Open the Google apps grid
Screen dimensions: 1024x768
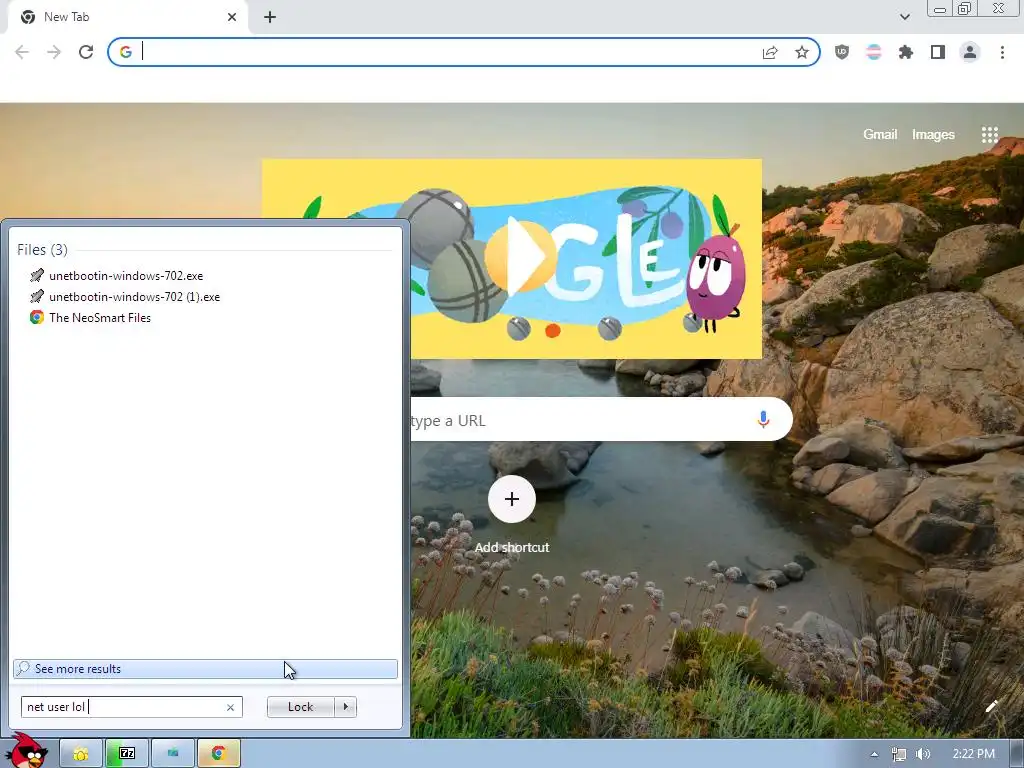(x=990, y=135)
